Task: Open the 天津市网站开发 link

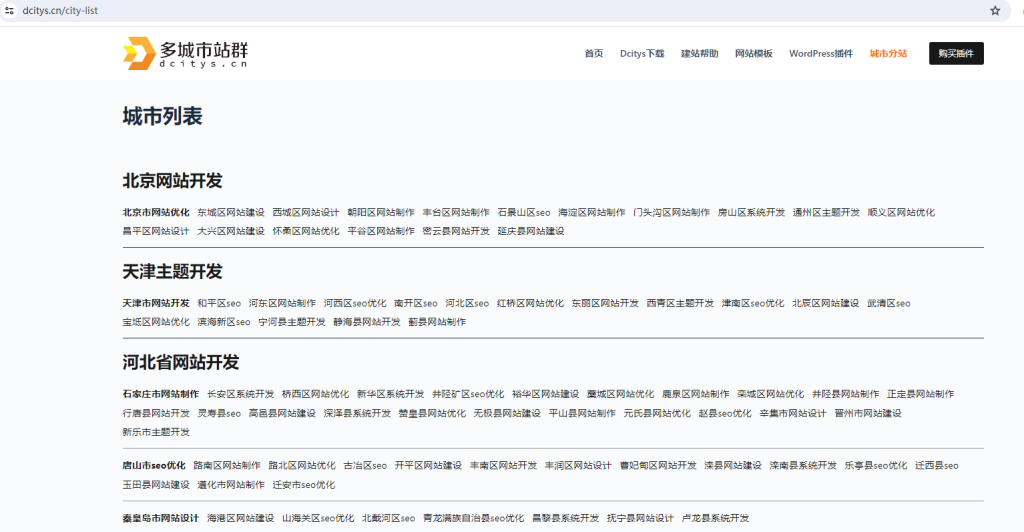Action: [x=156, y=303]
